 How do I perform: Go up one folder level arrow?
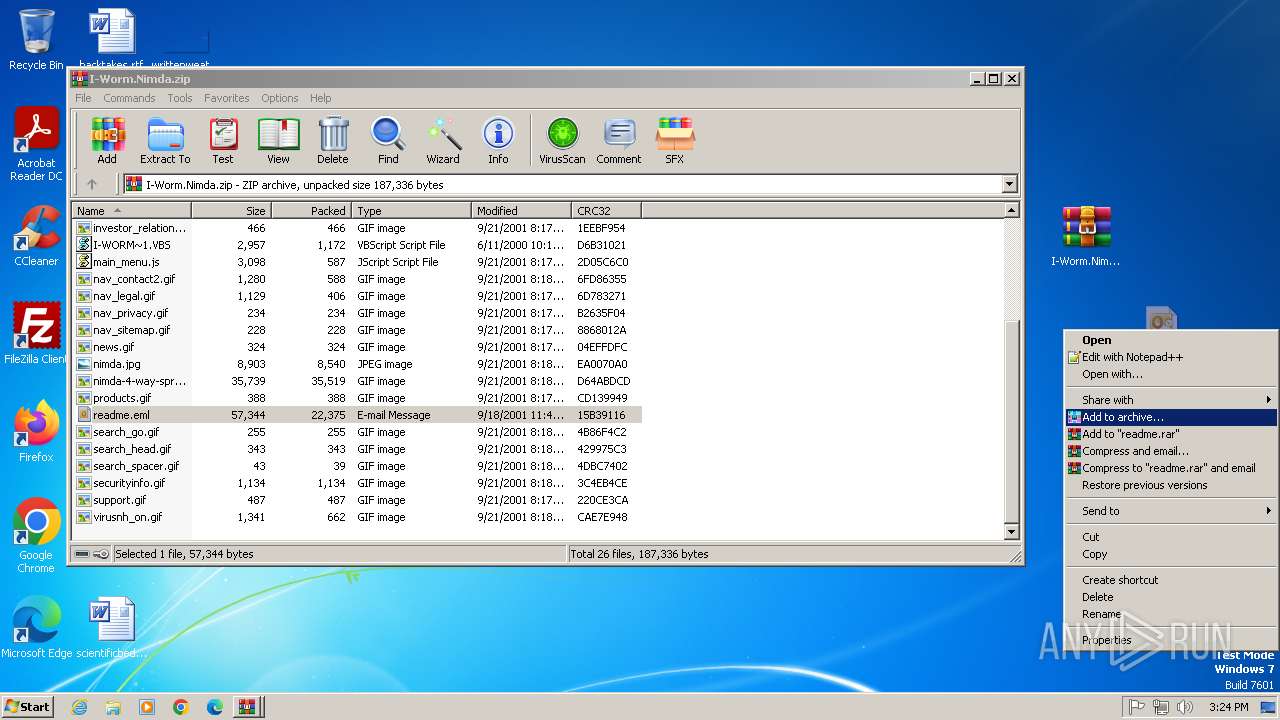point(92,184)
